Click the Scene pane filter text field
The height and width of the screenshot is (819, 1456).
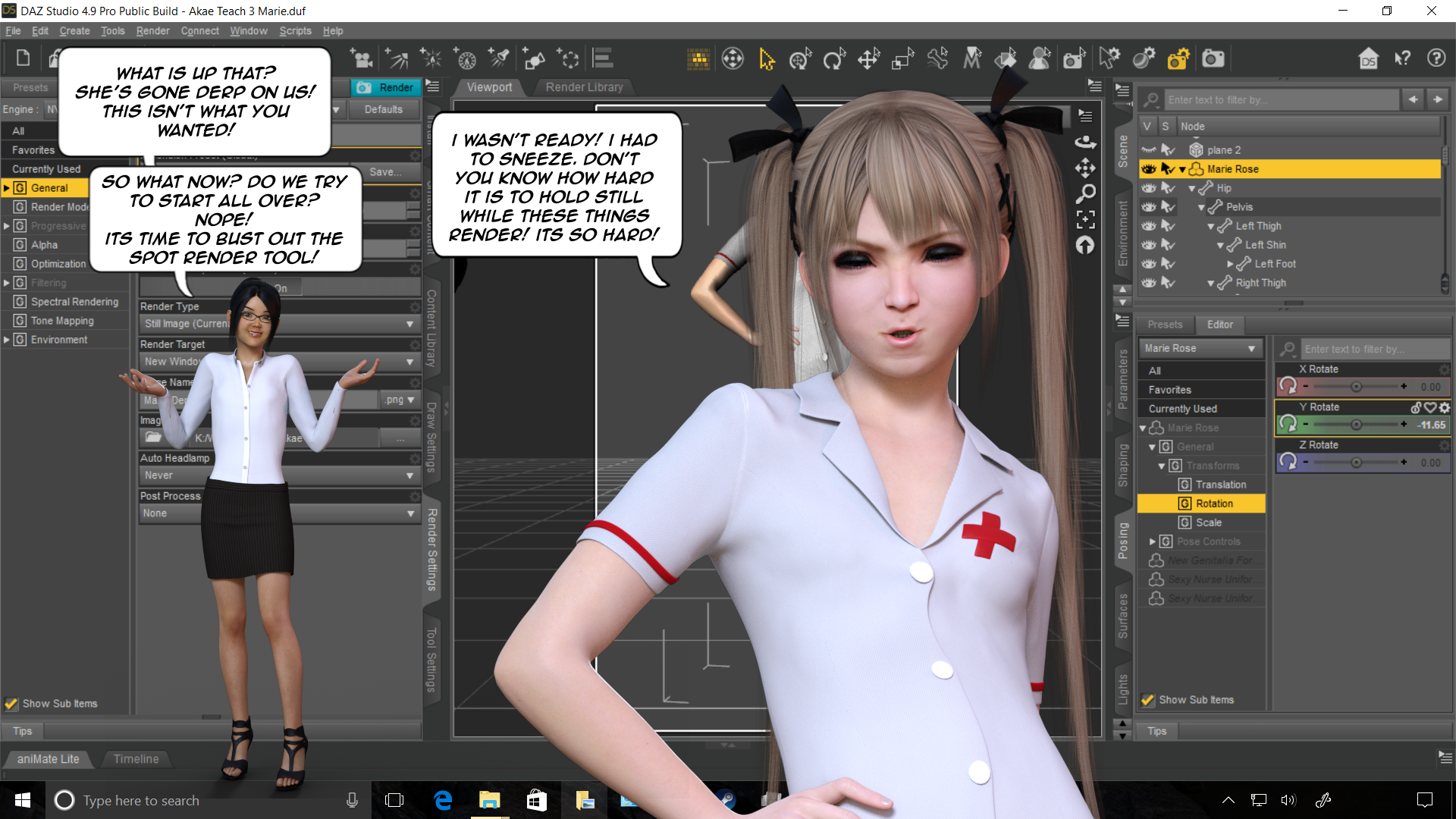[1282, 99]
